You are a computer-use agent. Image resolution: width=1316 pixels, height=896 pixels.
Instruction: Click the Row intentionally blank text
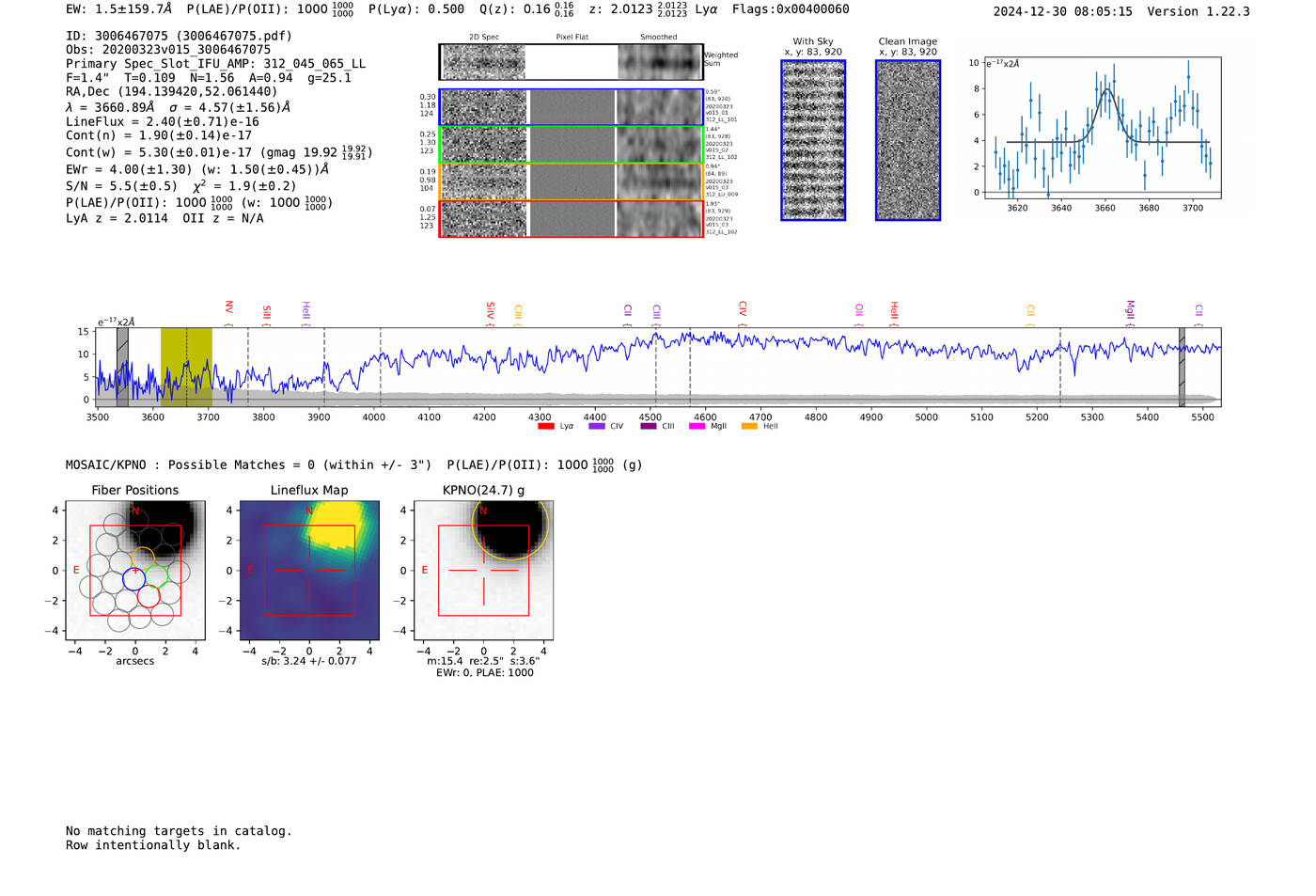coord(153,845)
